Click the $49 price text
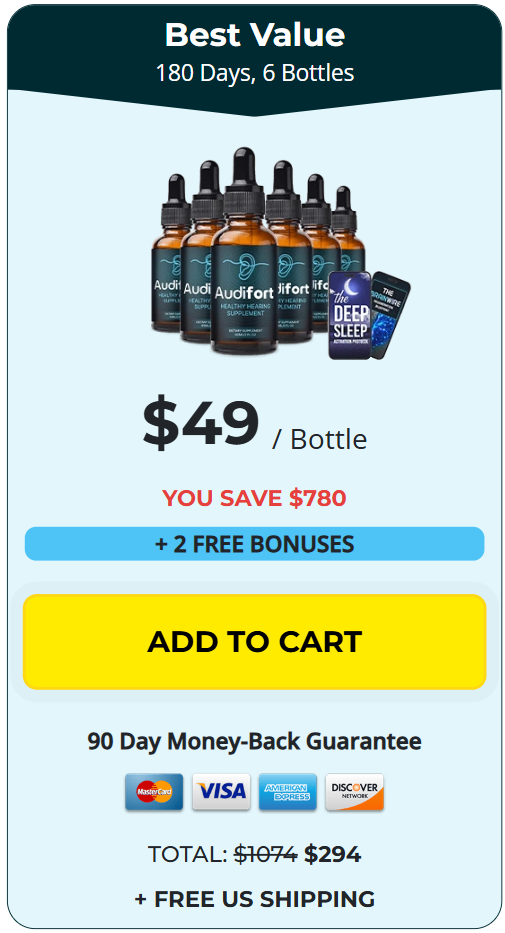 point(200,424)
